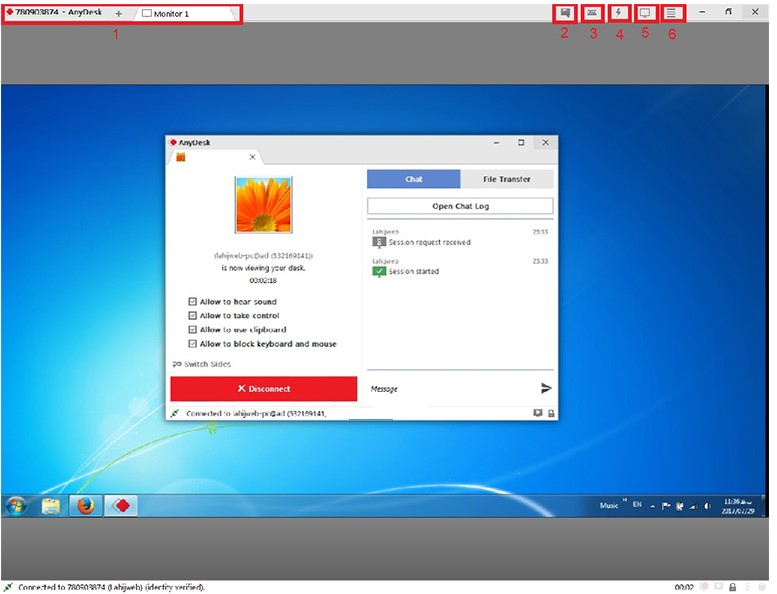The height and width of the screenshot is (594, 777).
Task: Click the chat icon in inner window status bar
Action: (538, 413)
